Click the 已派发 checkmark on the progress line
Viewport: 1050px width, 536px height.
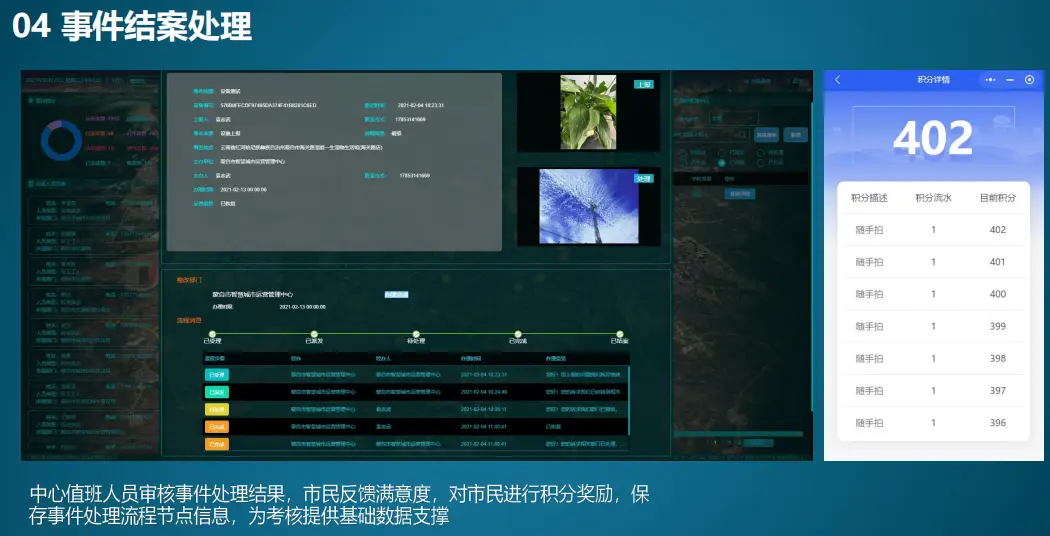click(x=314, y=334)
